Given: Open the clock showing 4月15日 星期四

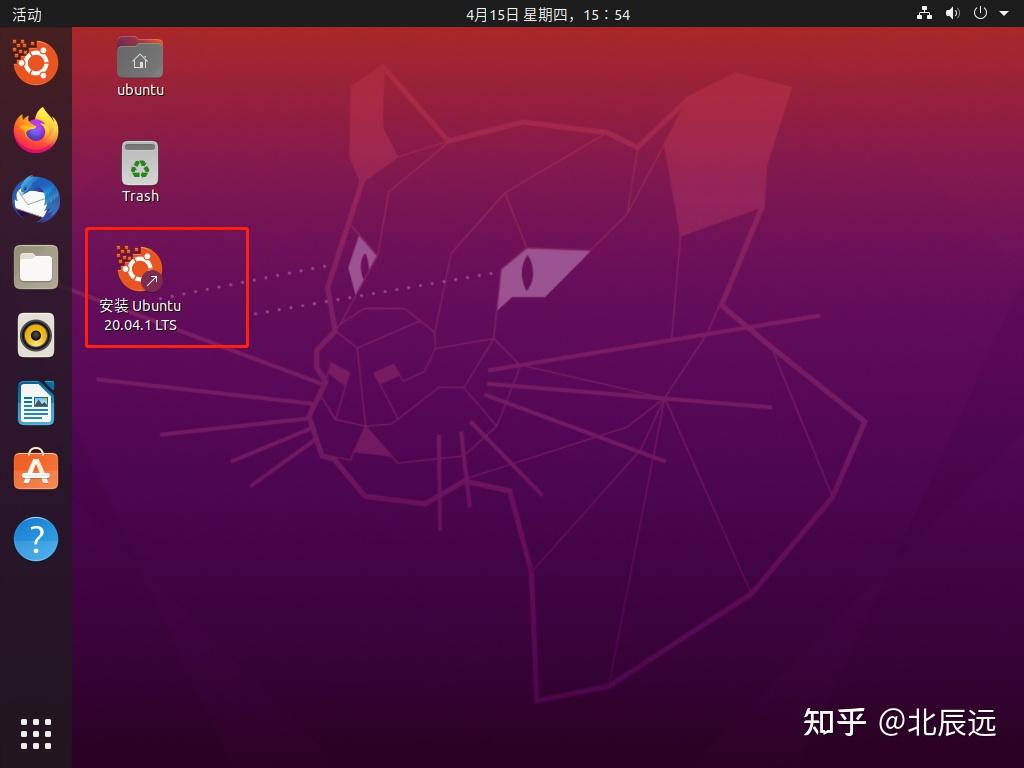Looking at the screenshot, I should coord(548,14).
